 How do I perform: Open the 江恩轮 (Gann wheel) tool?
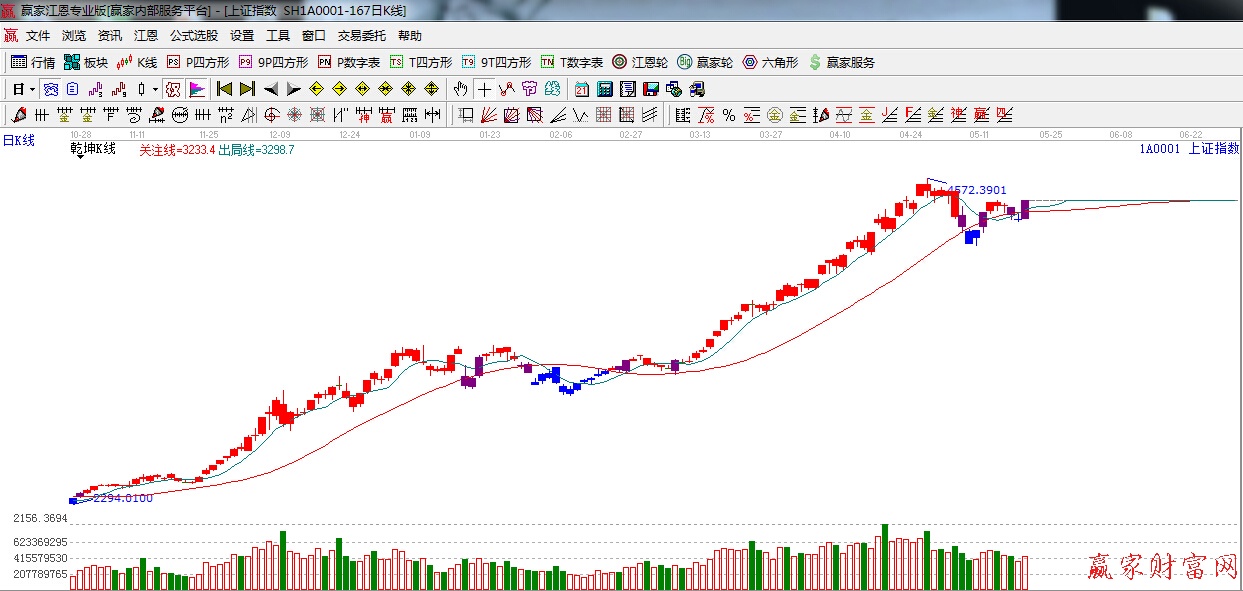click(640, 62)
